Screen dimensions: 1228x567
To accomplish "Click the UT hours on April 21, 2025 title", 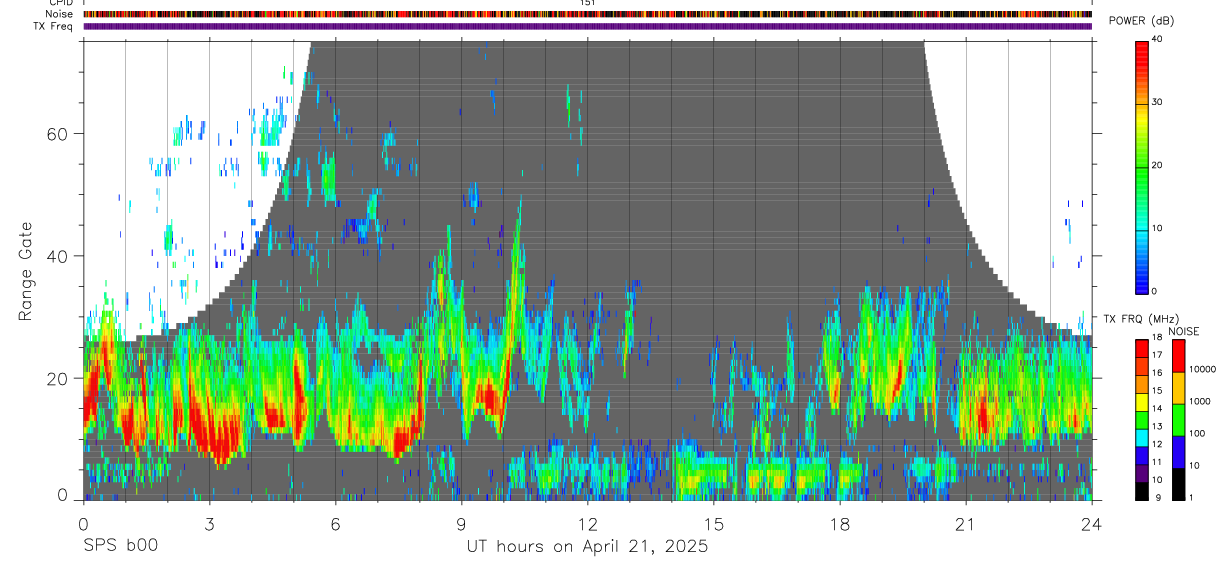I will tap(587, 547).
